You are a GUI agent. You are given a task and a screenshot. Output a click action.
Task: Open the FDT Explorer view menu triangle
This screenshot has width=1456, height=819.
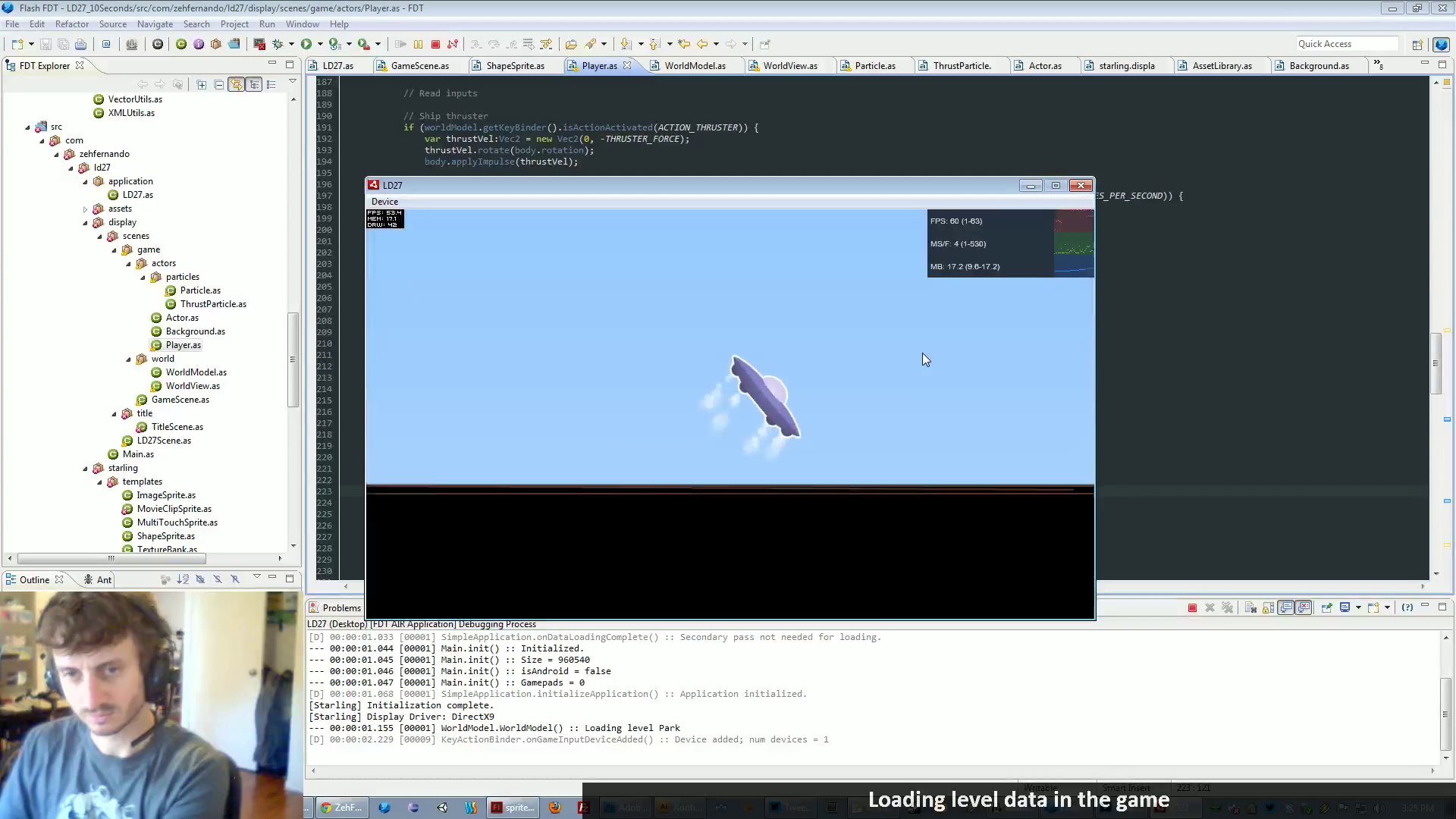293,82
